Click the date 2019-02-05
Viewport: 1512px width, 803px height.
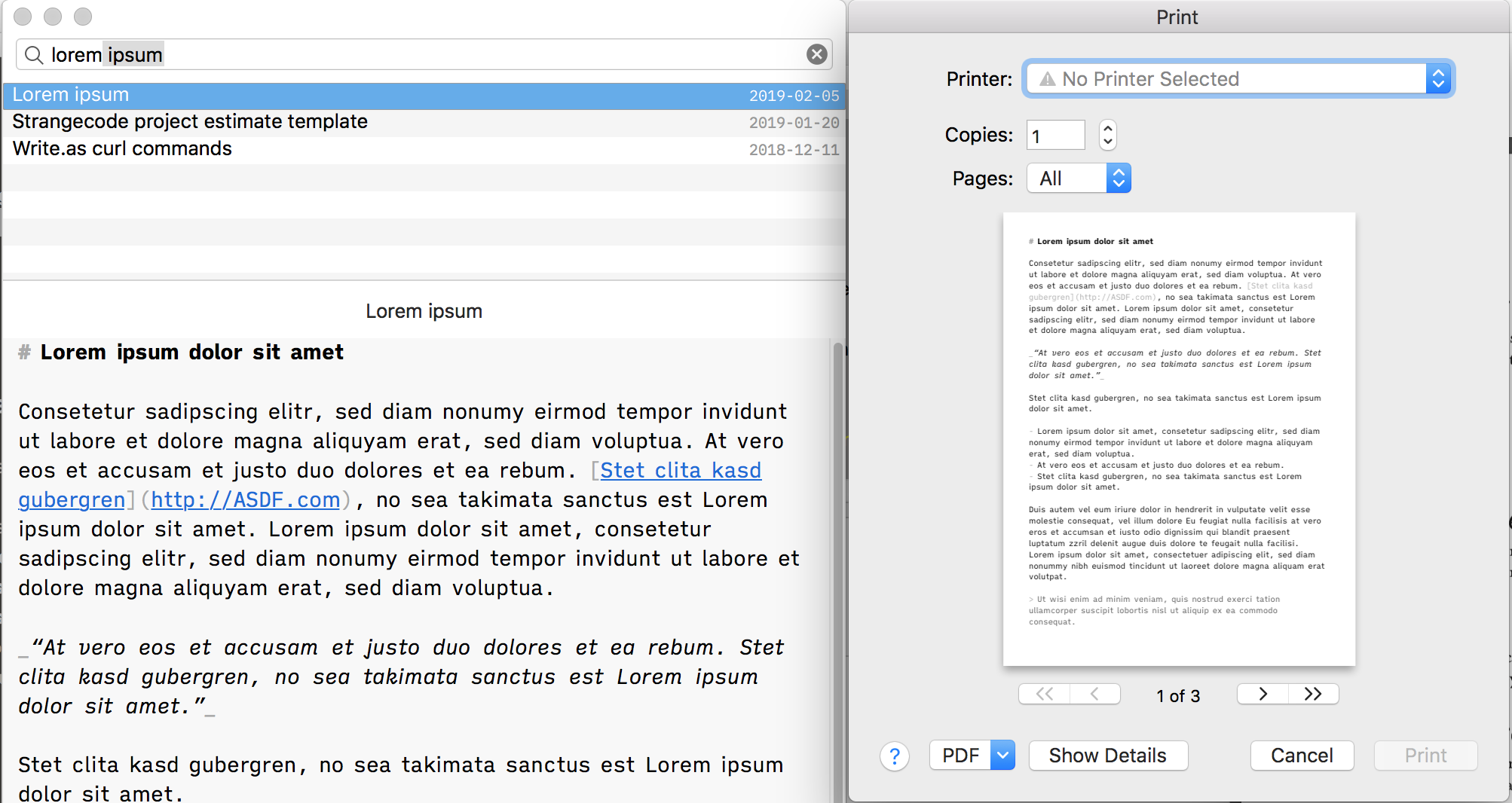click(794, 96)
